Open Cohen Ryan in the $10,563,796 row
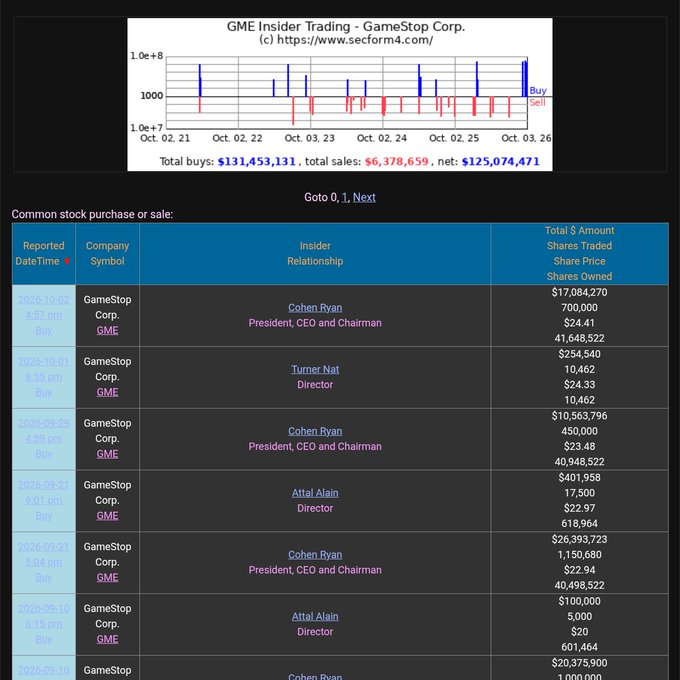680x680 pixels. 315,431
